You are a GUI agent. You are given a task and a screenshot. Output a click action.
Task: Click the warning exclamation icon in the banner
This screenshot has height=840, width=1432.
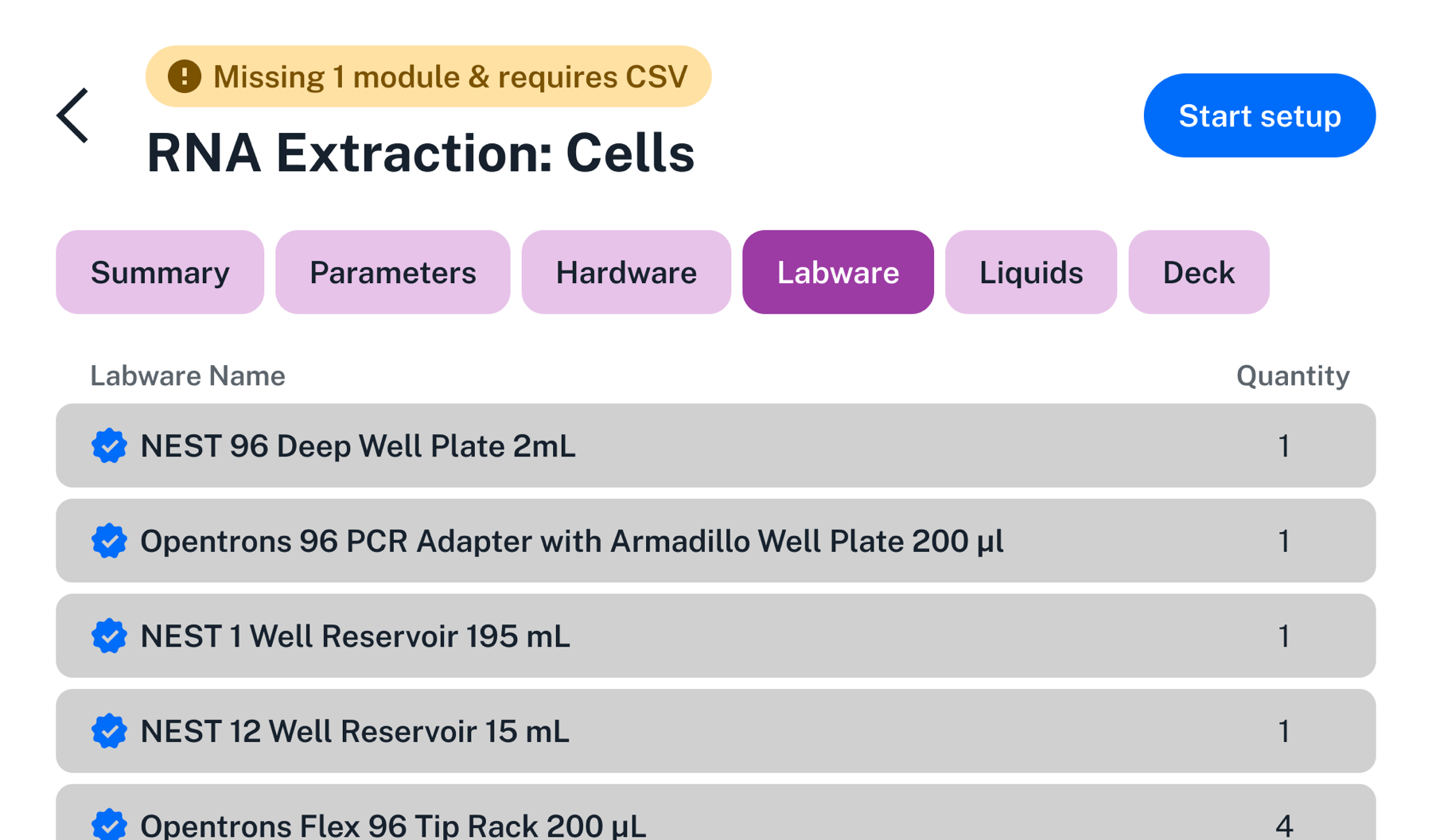coord(184,76)
